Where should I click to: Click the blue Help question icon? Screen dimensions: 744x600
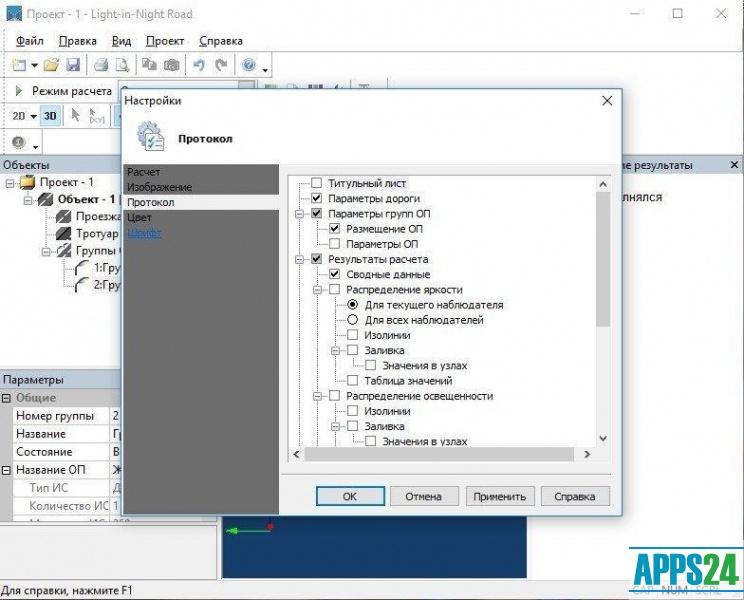point(248,65)
